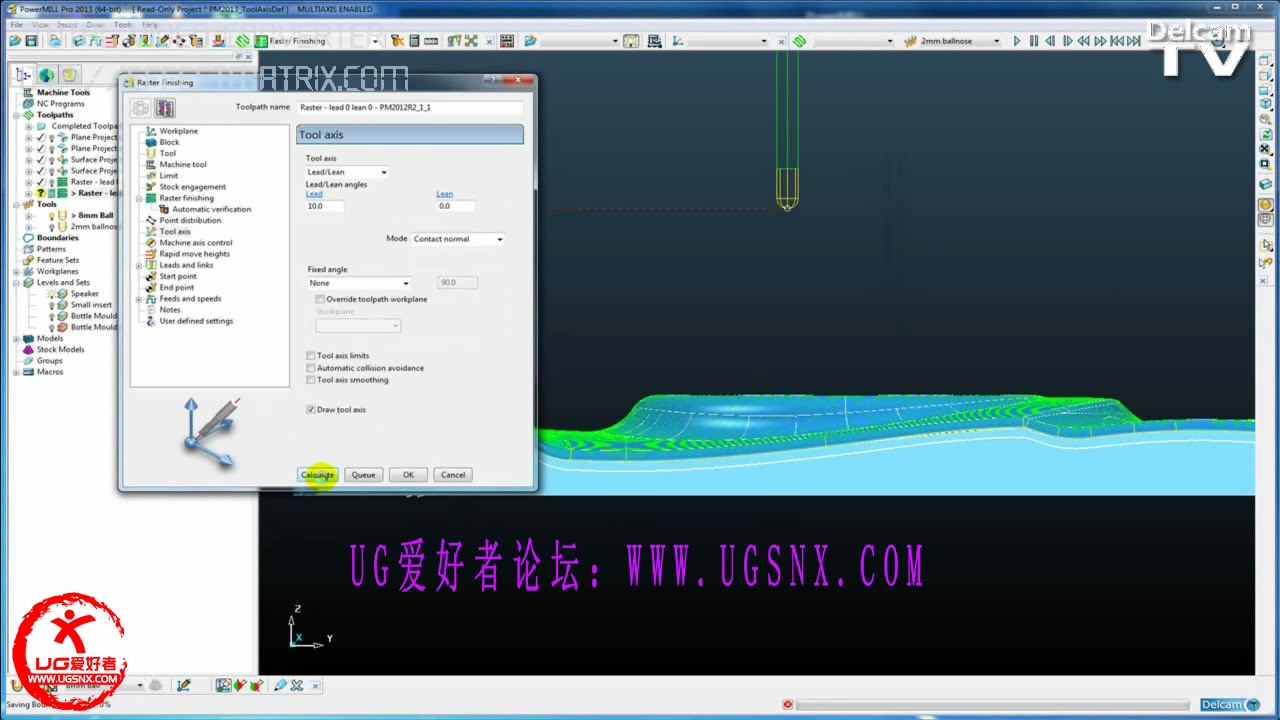Click the Lean angle link label
The height and width of the screenshot is (720, 1280).
[x=445, y=194]
